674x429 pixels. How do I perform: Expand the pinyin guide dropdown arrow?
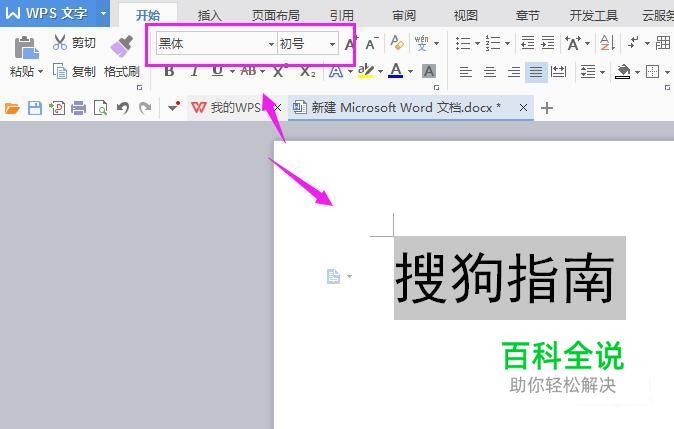436,43
